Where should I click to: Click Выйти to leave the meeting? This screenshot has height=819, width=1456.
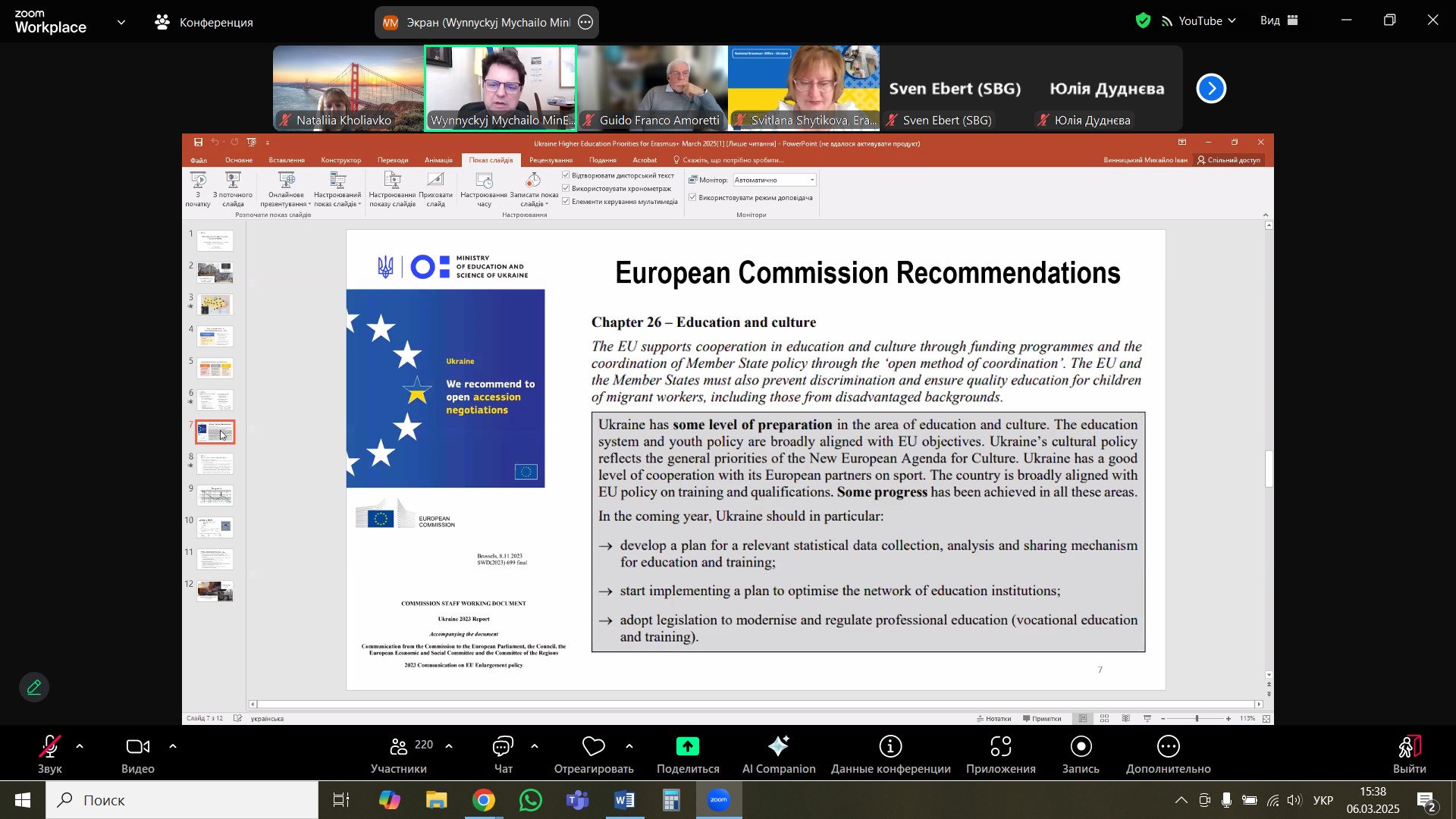[x=1409, y=748]
